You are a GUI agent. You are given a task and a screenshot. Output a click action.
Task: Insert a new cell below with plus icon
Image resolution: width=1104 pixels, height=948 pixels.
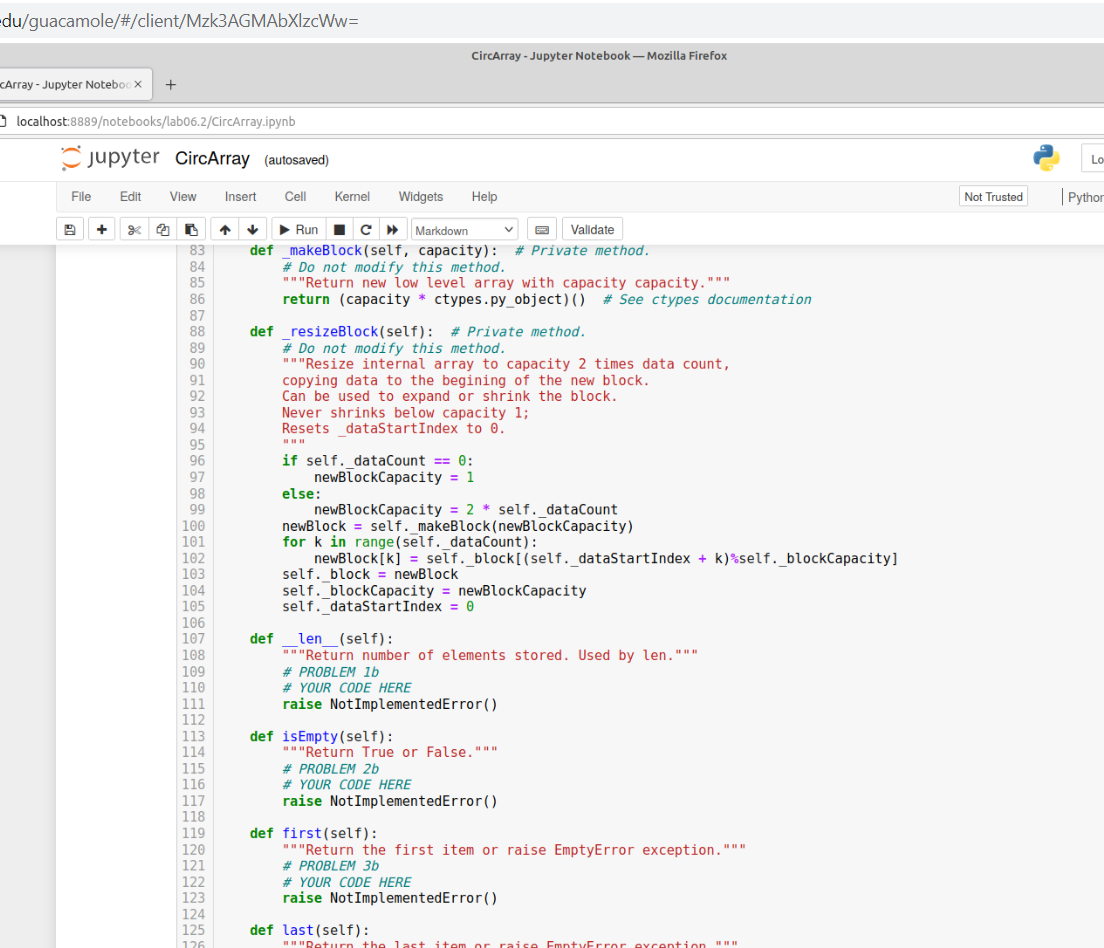101,229
